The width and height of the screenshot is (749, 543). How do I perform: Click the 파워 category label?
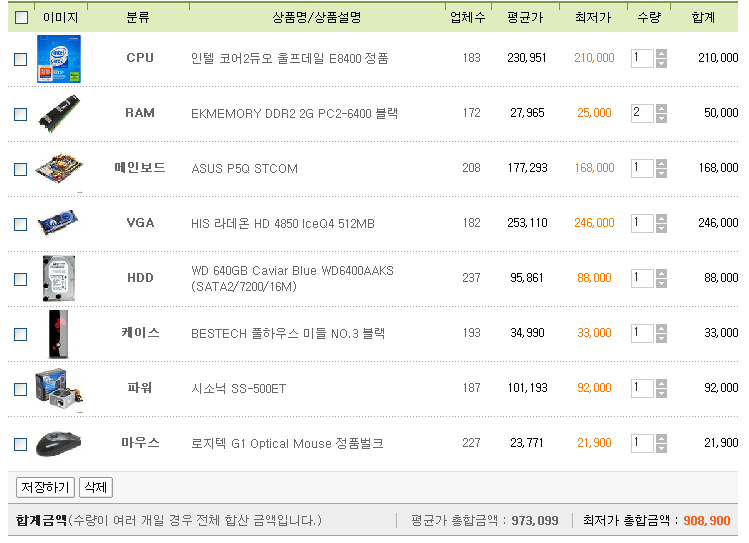tap(139, 388)
